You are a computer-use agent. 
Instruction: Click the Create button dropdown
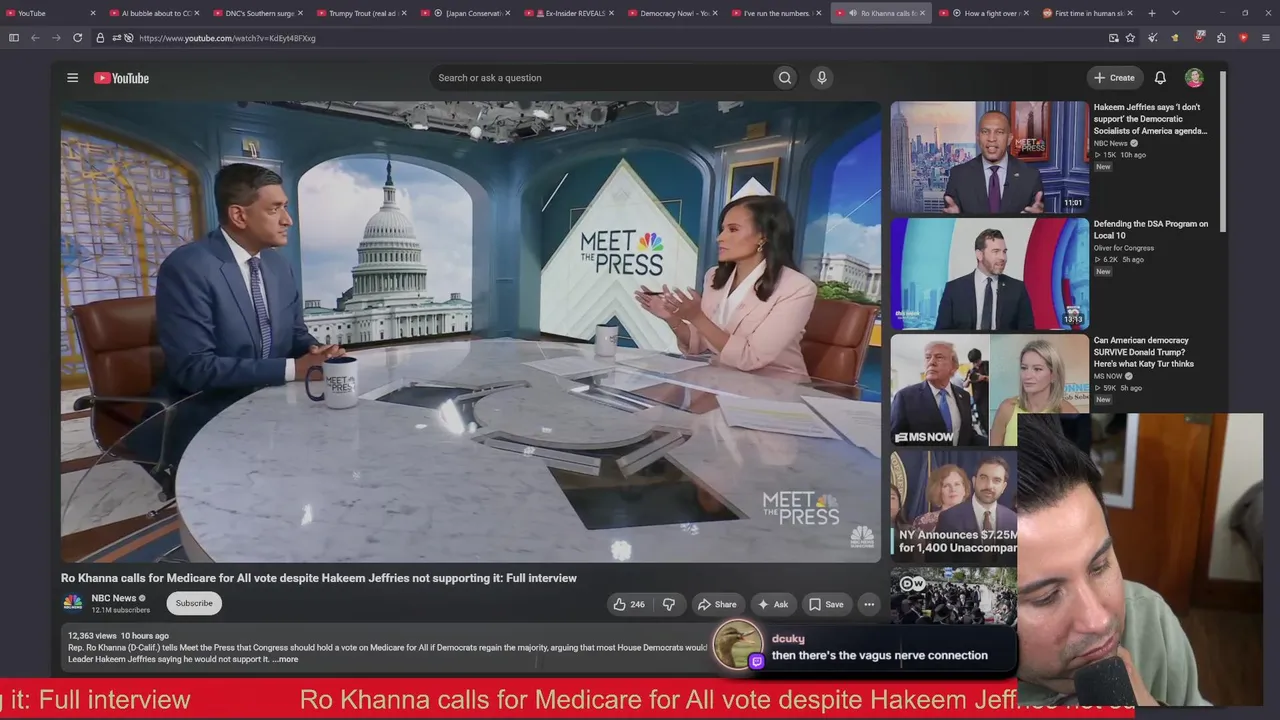1115,78
